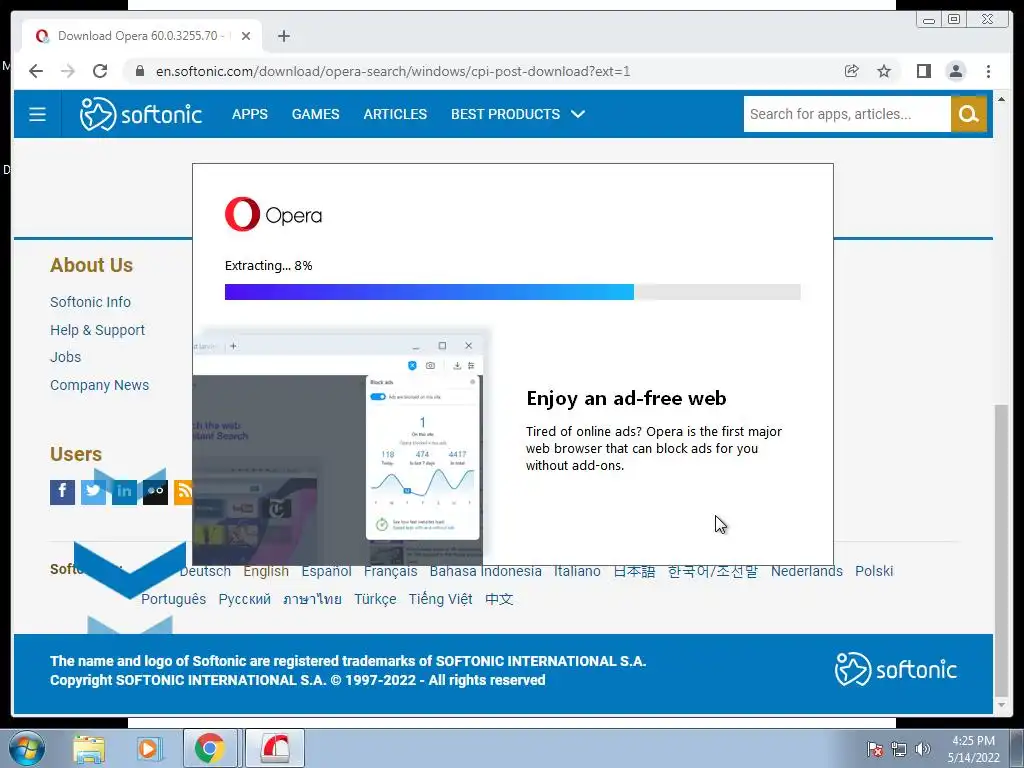
Task: Click the scrollbar up arrow
Action: tap(1001, 99)
